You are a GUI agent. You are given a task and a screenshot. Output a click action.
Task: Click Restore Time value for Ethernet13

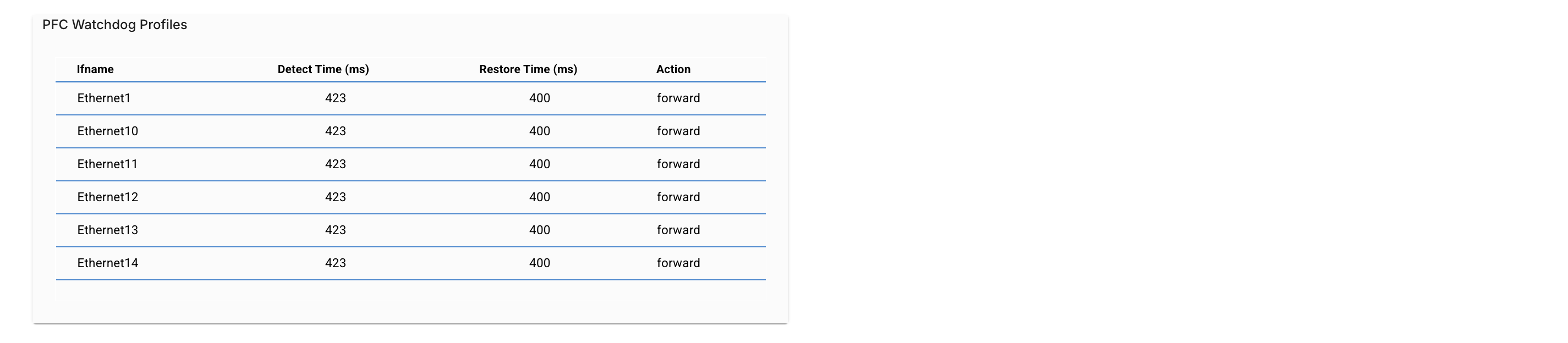(539, 230)
